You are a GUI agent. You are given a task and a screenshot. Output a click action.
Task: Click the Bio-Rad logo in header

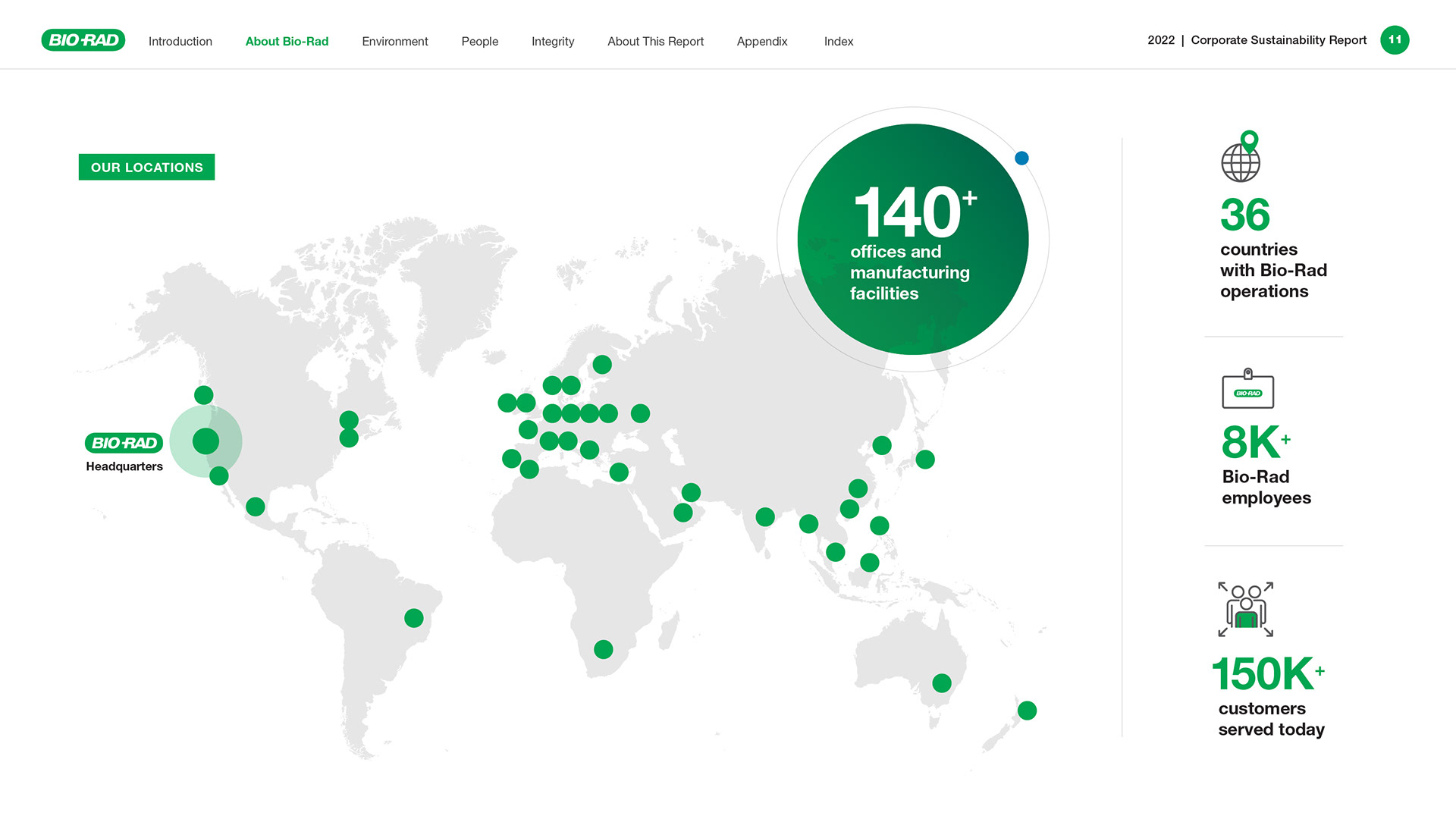click(83, 40)
